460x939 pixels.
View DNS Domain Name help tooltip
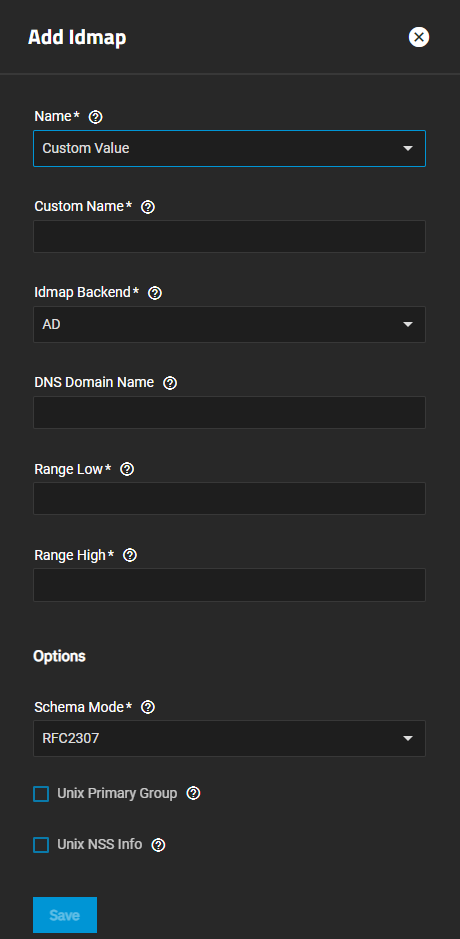click(170, 383)
